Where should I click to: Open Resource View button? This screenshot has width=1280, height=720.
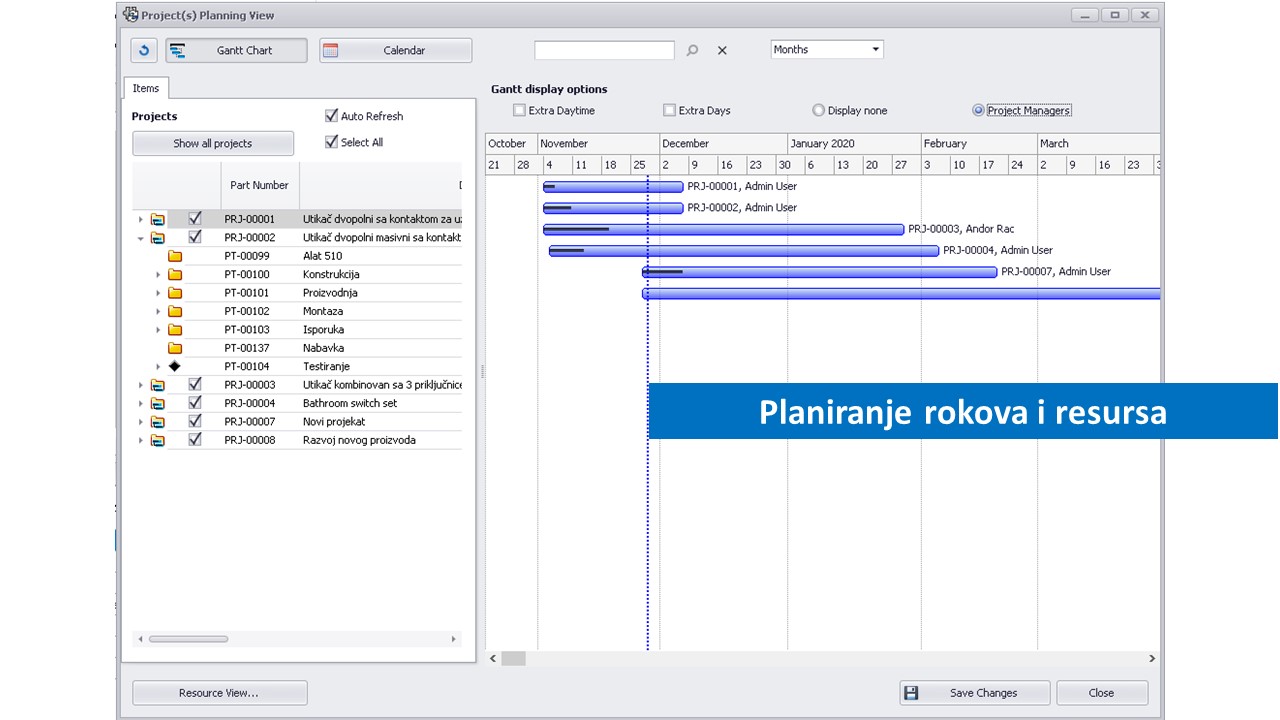click(219, 693)
